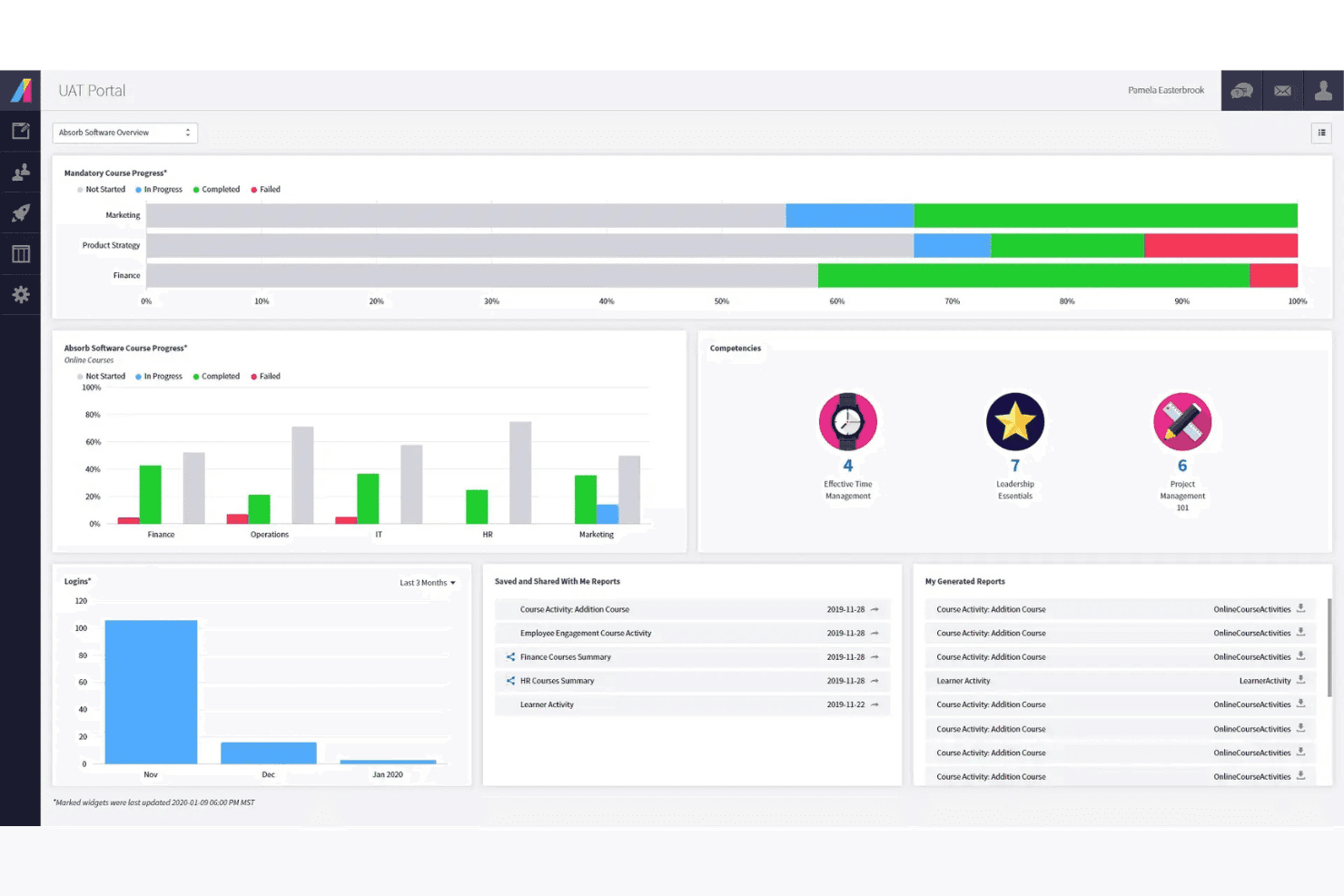Click the Effective Time Management competency badge

[x=847, y=421]
